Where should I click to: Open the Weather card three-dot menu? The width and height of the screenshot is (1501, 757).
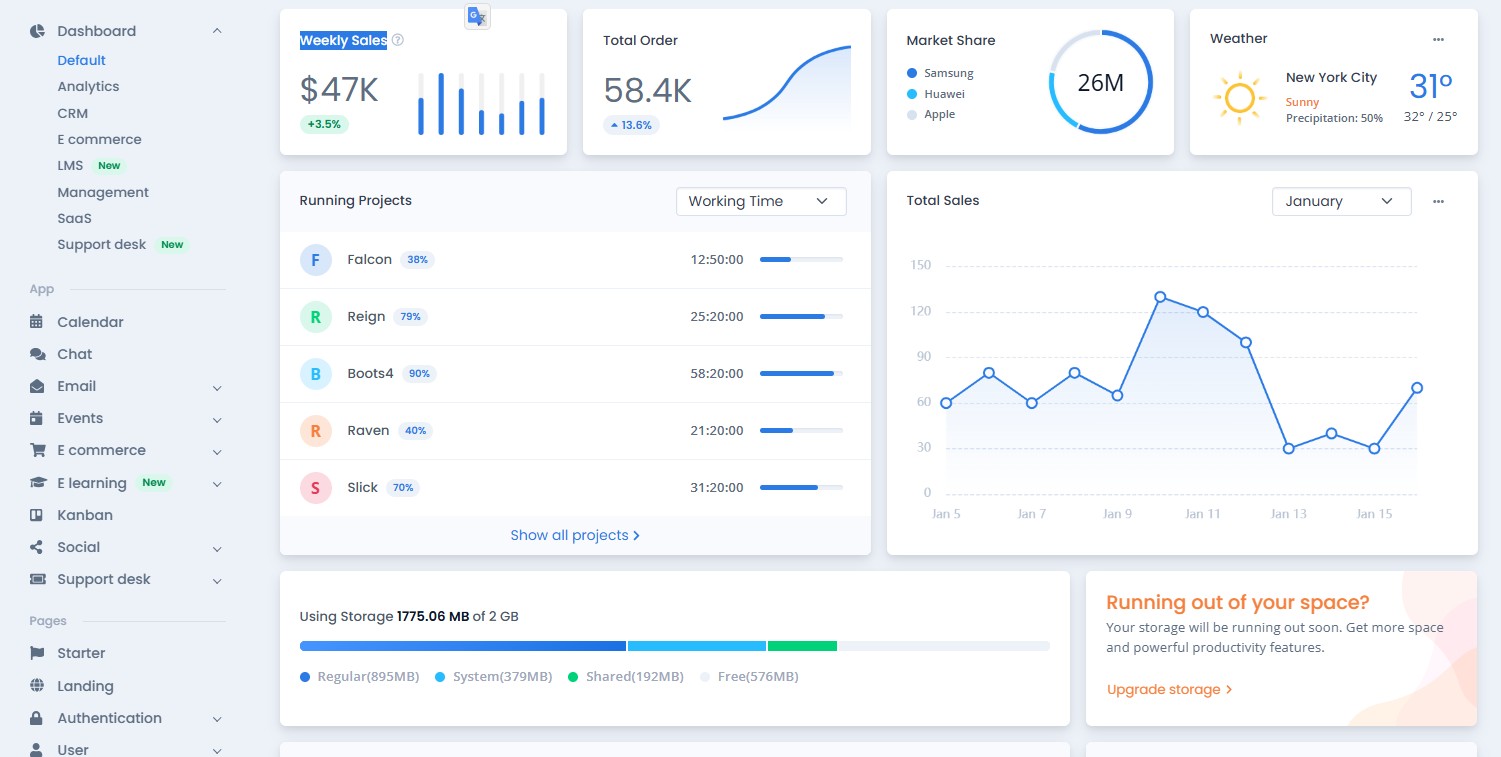point(1438,39)
